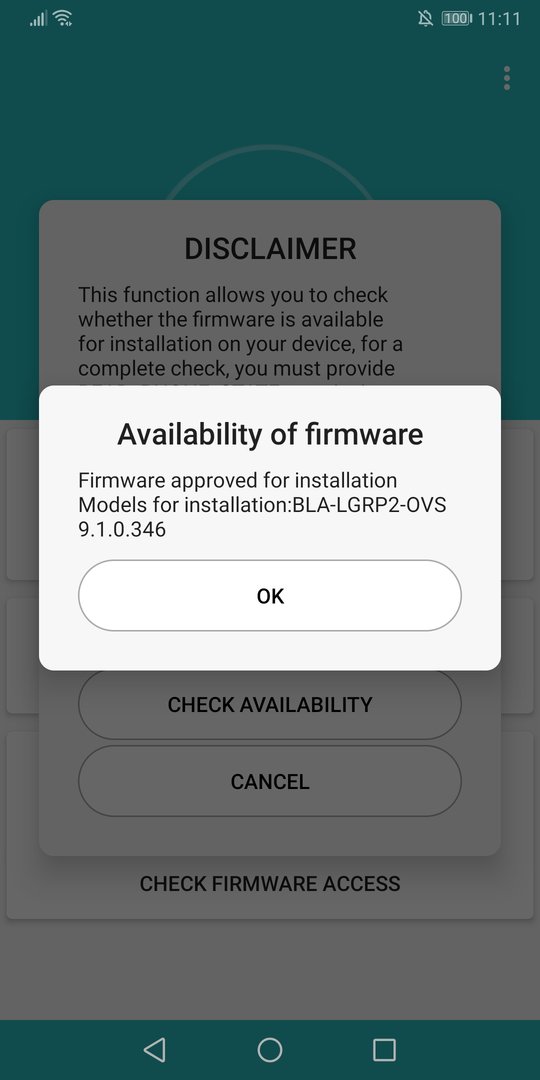Open the three-dot overflow menu
Screen dimensions: 540x1080
click(507, 79)
